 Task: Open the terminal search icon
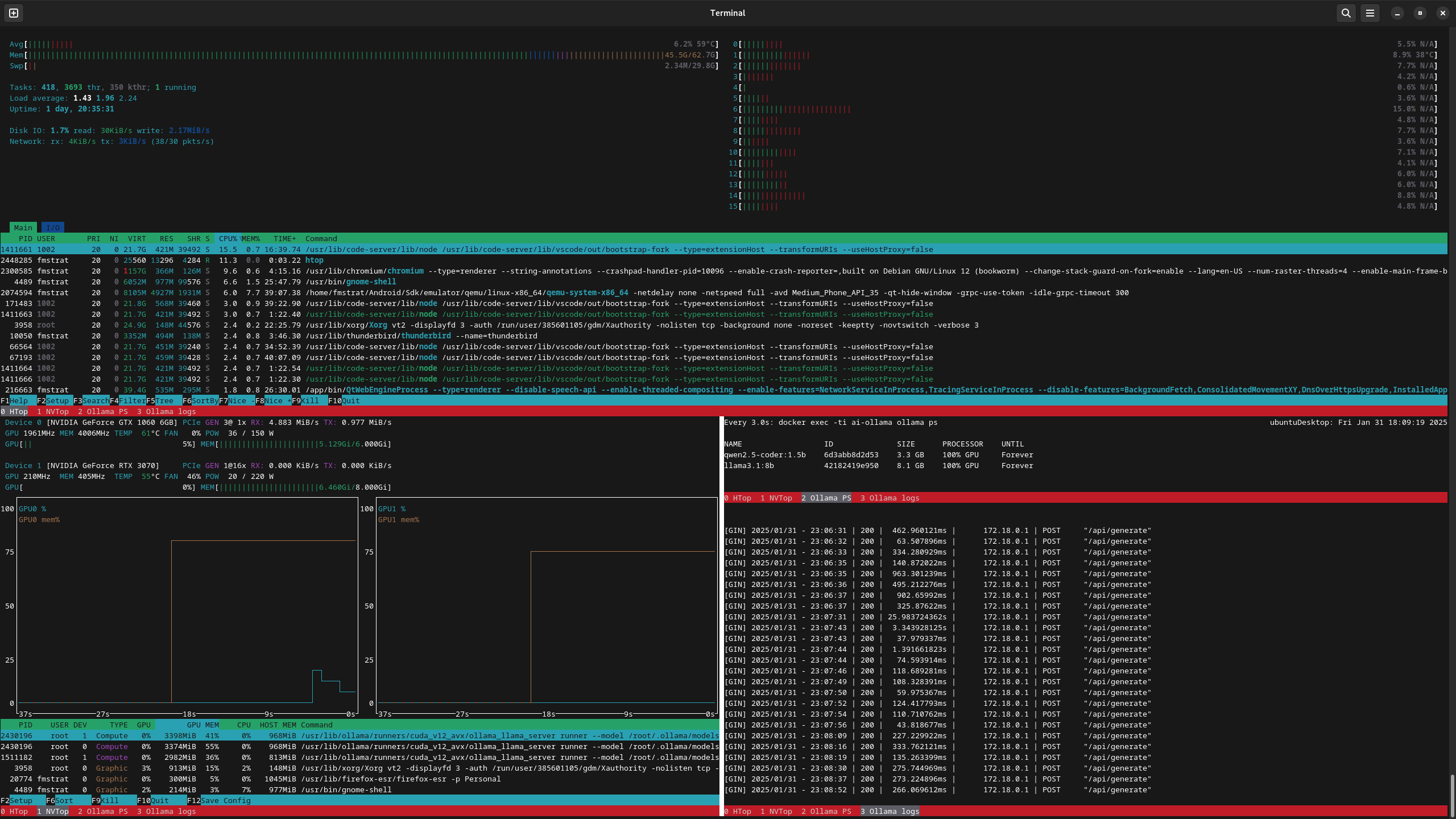point(1346,13)
